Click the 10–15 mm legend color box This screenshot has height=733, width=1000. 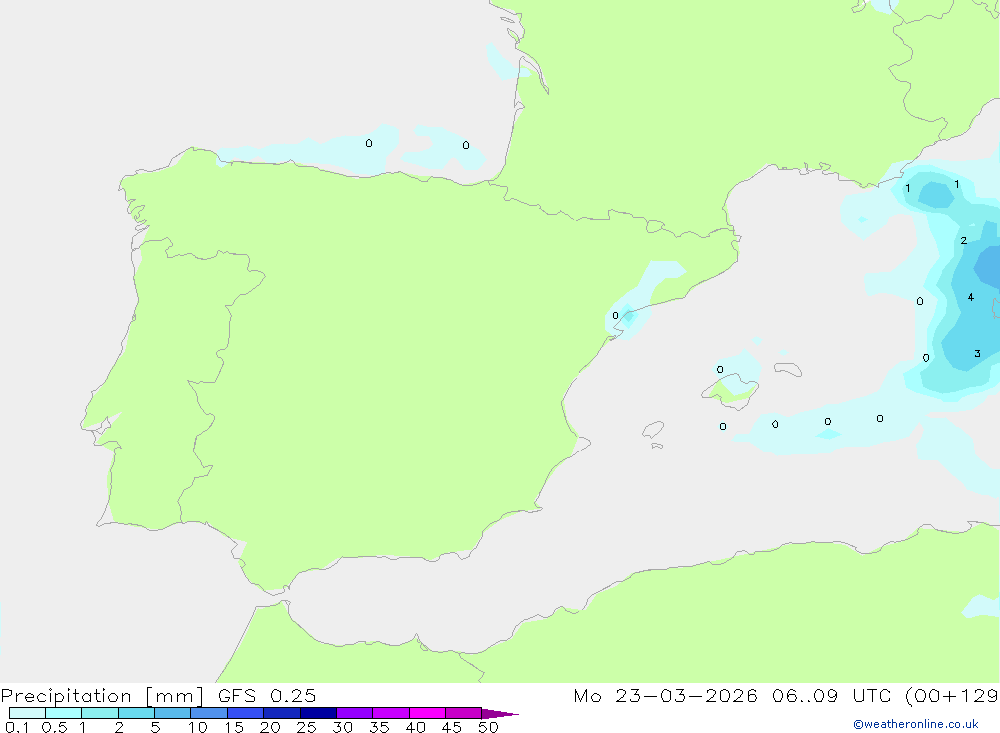209,713
